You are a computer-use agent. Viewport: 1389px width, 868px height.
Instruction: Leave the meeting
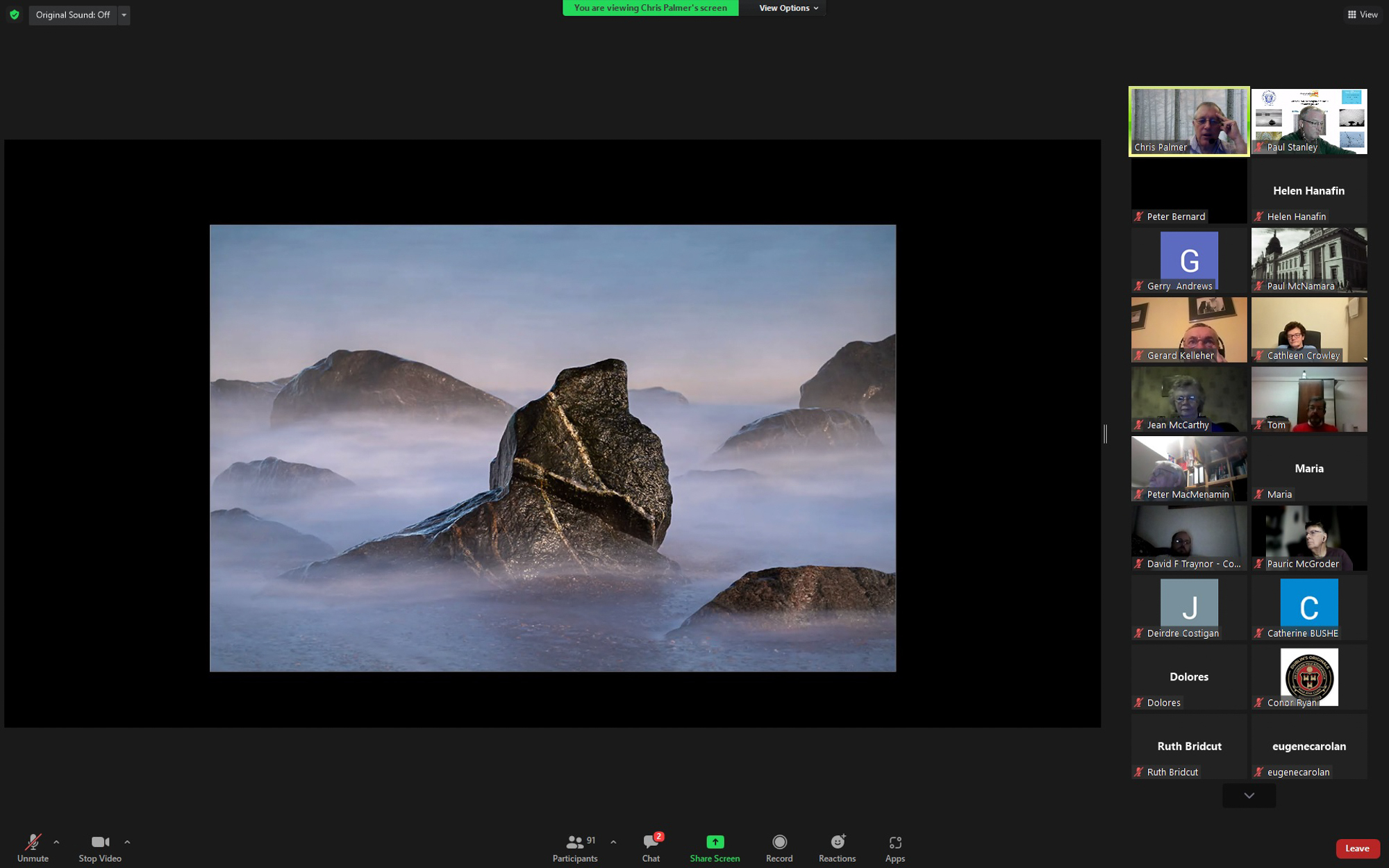tap(1357, 848)
